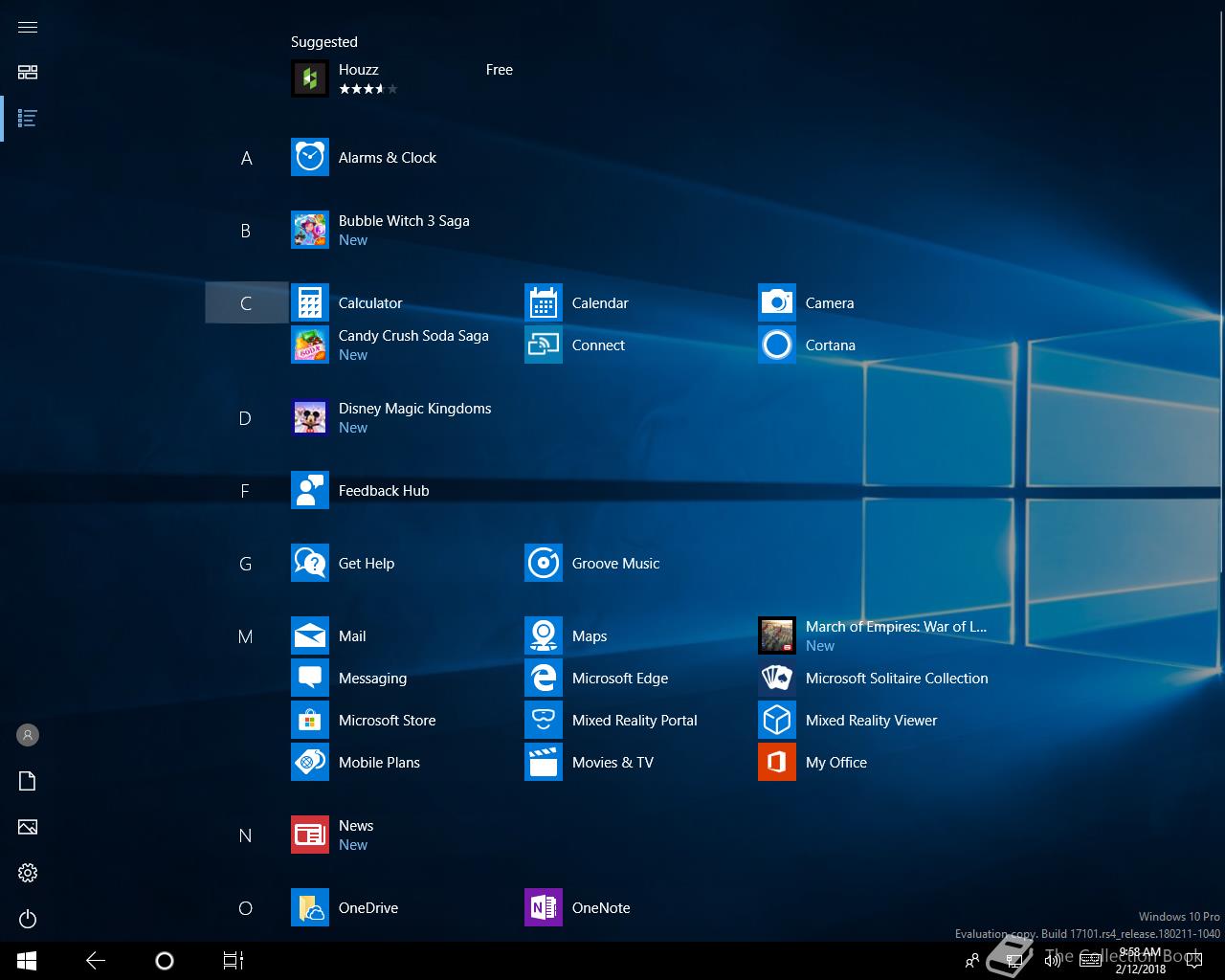Launch OneNote icon
Screen dimensions: 1225x980
[x=544, y=907]
